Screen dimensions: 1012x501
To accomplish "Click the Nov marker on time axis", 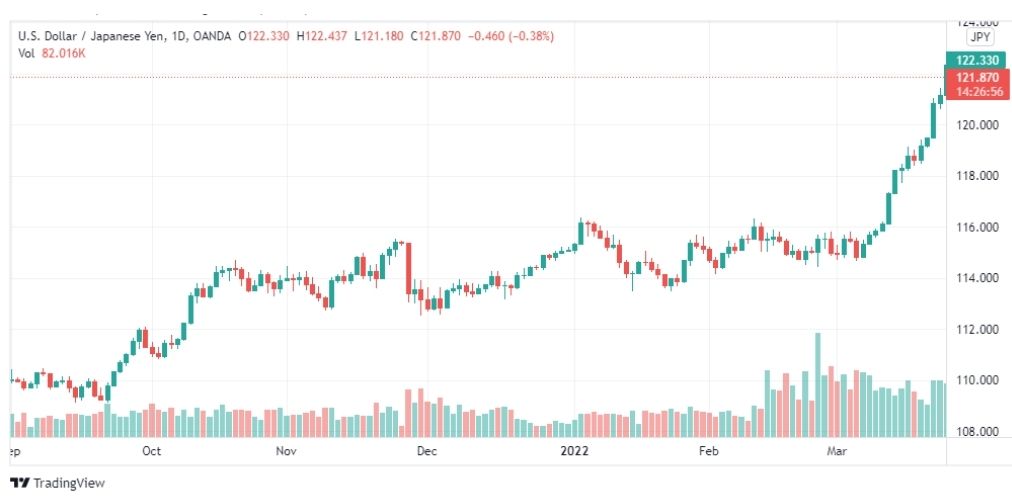I will pyautogui.click(x=286, y=451).
